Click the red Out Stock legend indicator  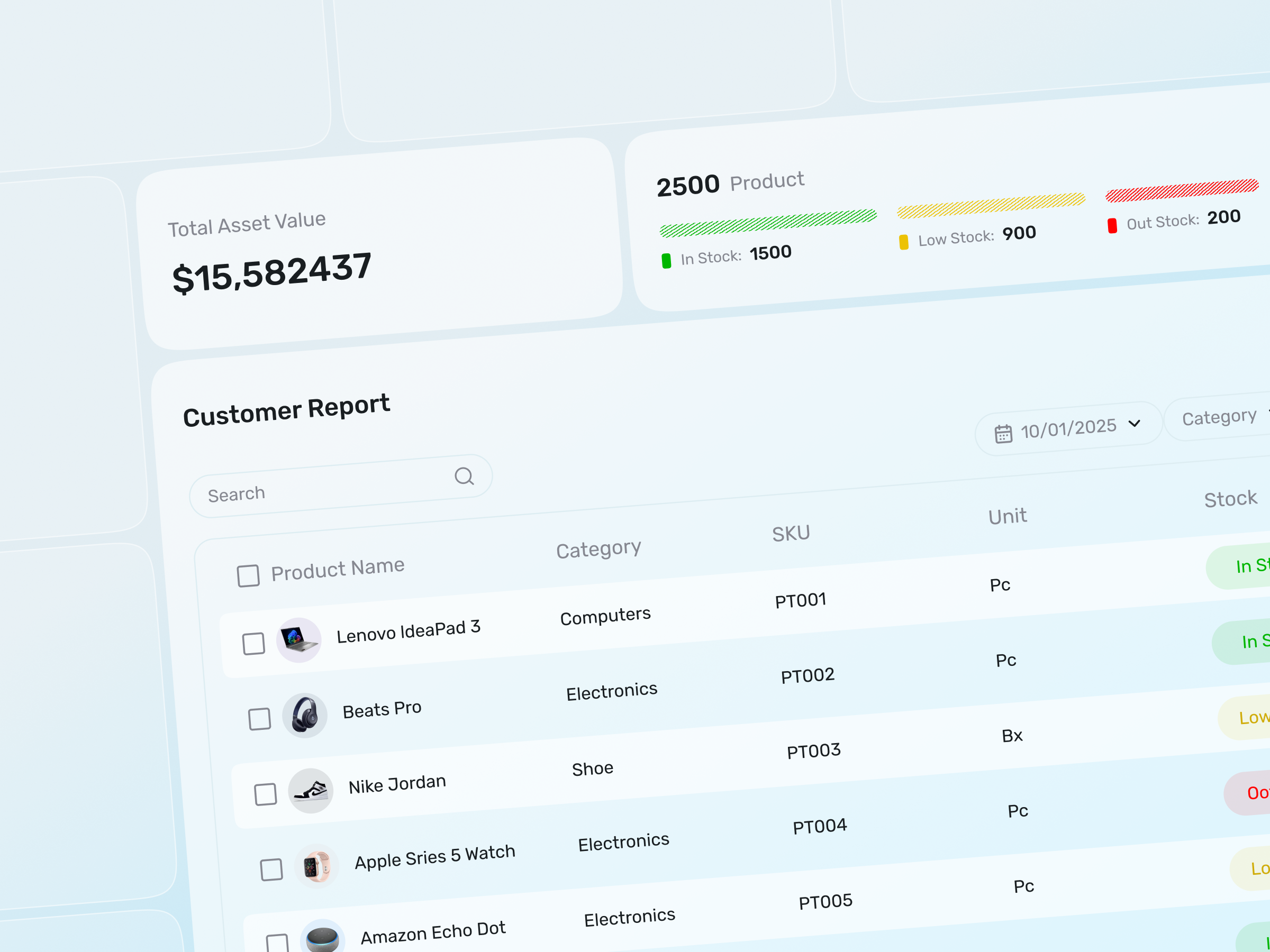click(x=1113, y=225)
